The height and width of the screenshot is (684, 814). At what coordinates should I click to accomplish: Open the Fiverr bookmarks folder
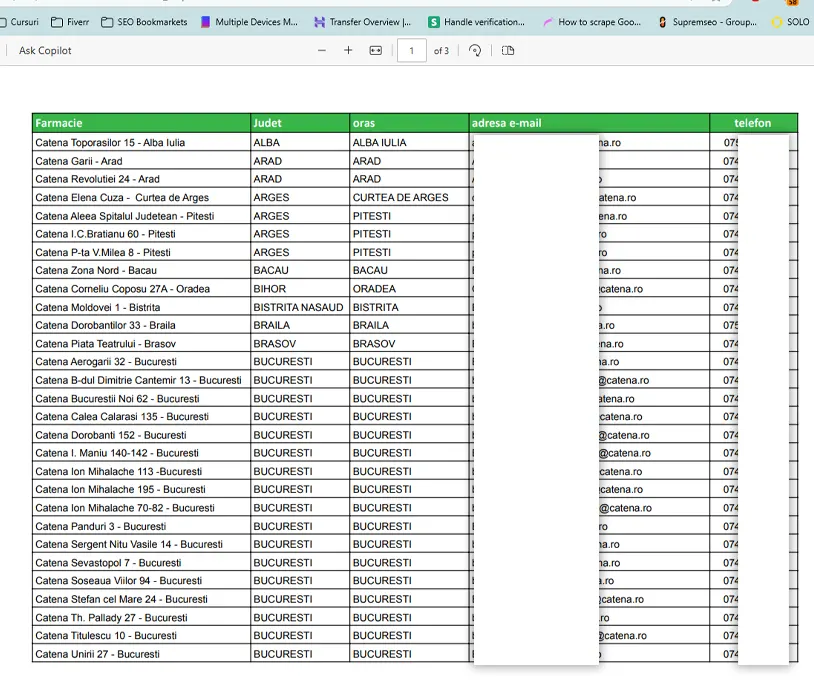pyautogui.click(x=70, y=21)
